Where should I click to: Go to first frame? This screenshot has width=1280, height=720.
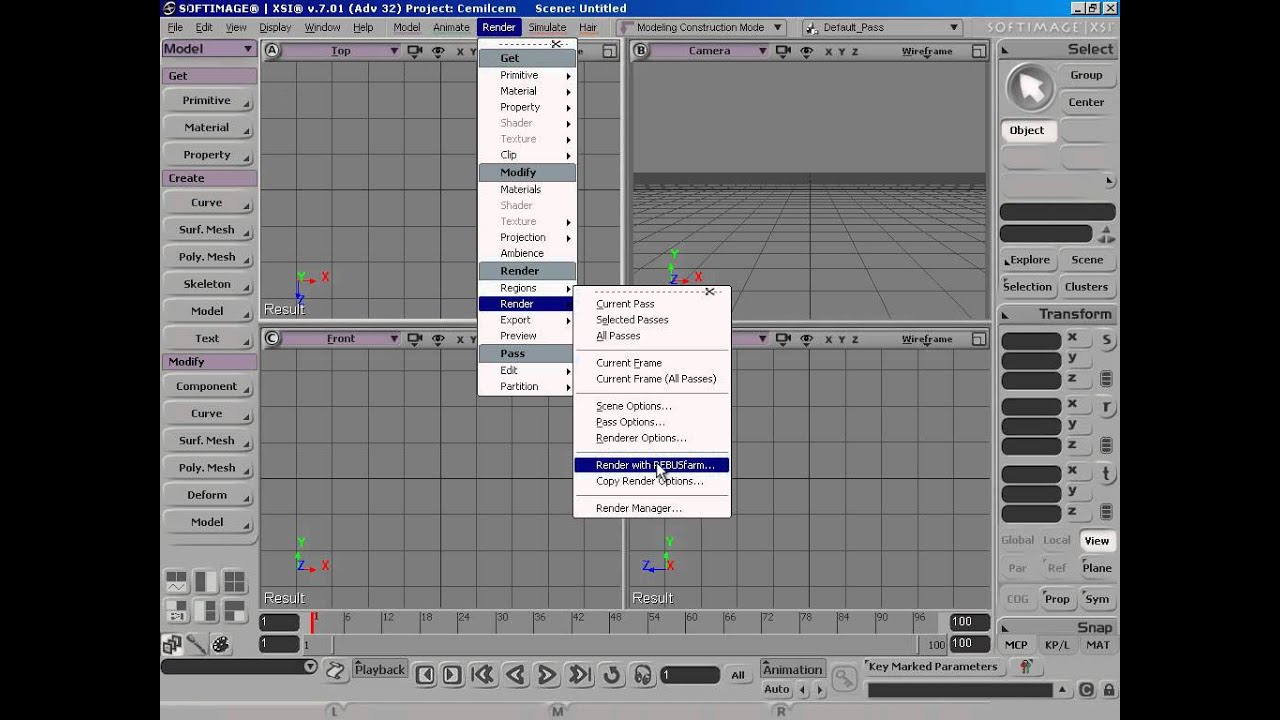[482, 675]
